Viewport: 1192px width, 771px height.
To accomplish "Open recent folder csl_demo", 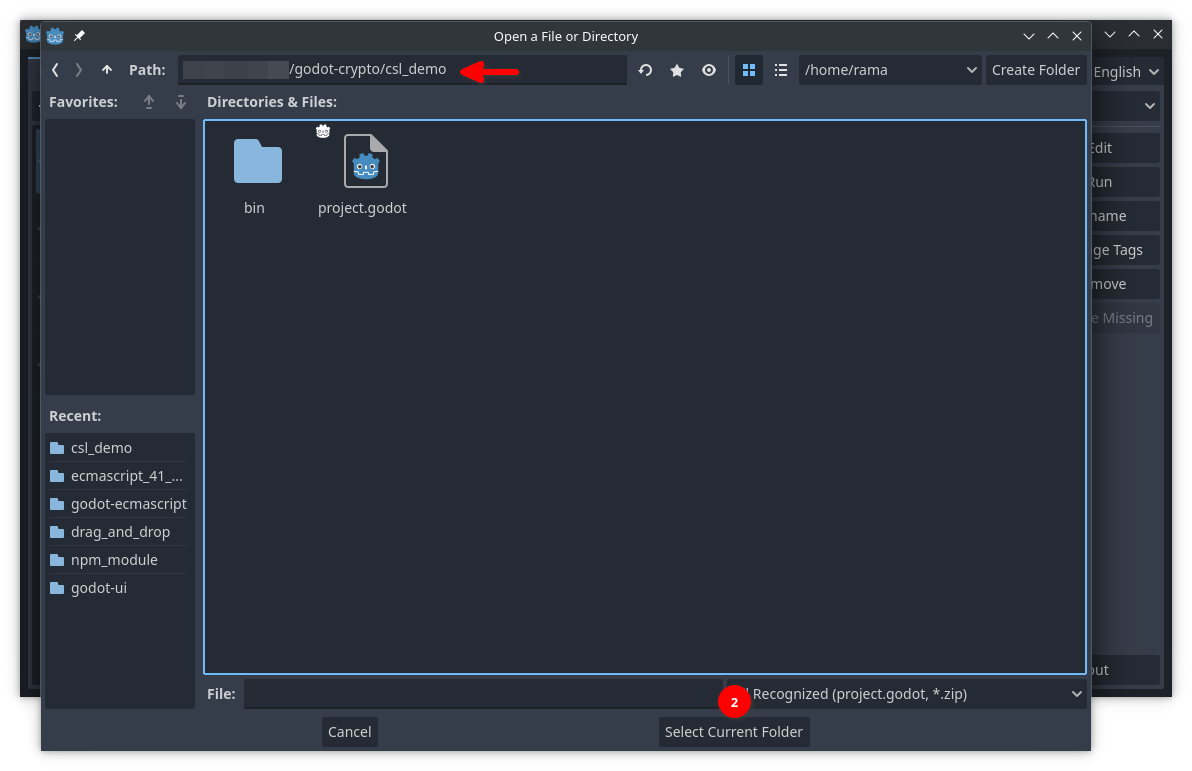I will 118,448.
